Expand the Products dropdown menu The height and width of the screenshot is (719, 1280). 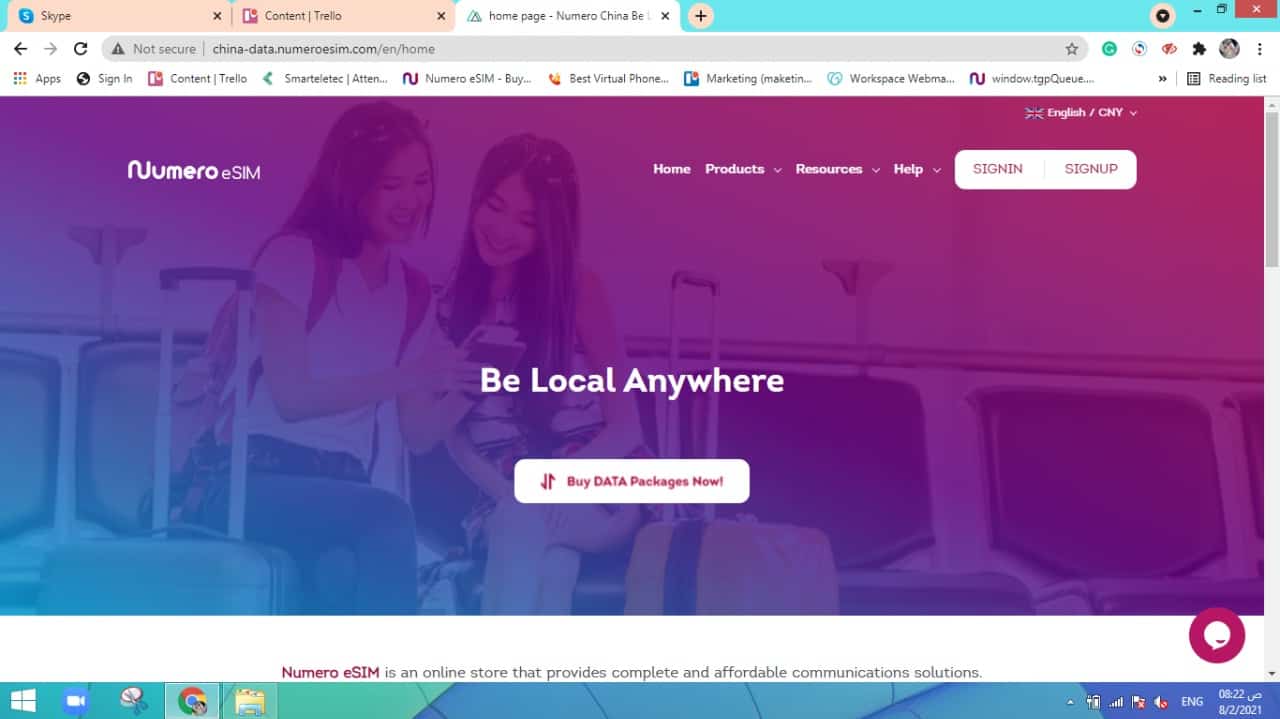click(742, 169)
